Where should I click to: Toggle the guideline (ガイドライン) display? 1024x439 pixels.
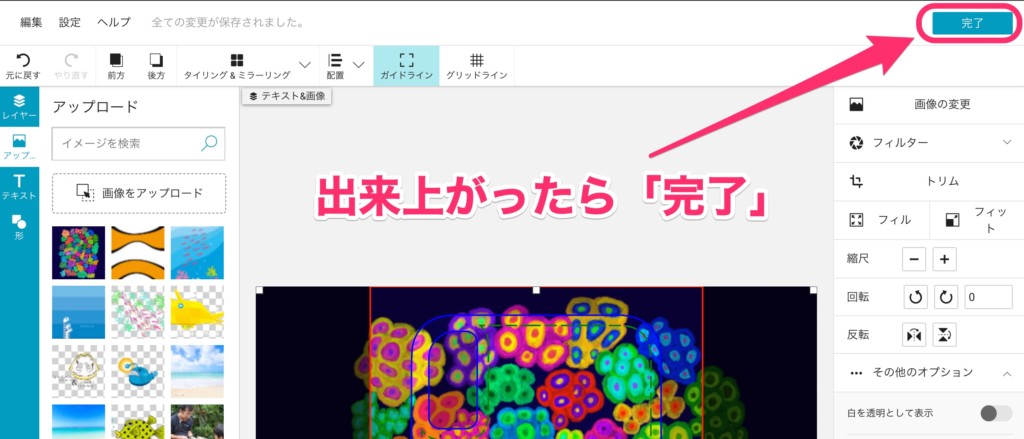(x=405, y=65)
